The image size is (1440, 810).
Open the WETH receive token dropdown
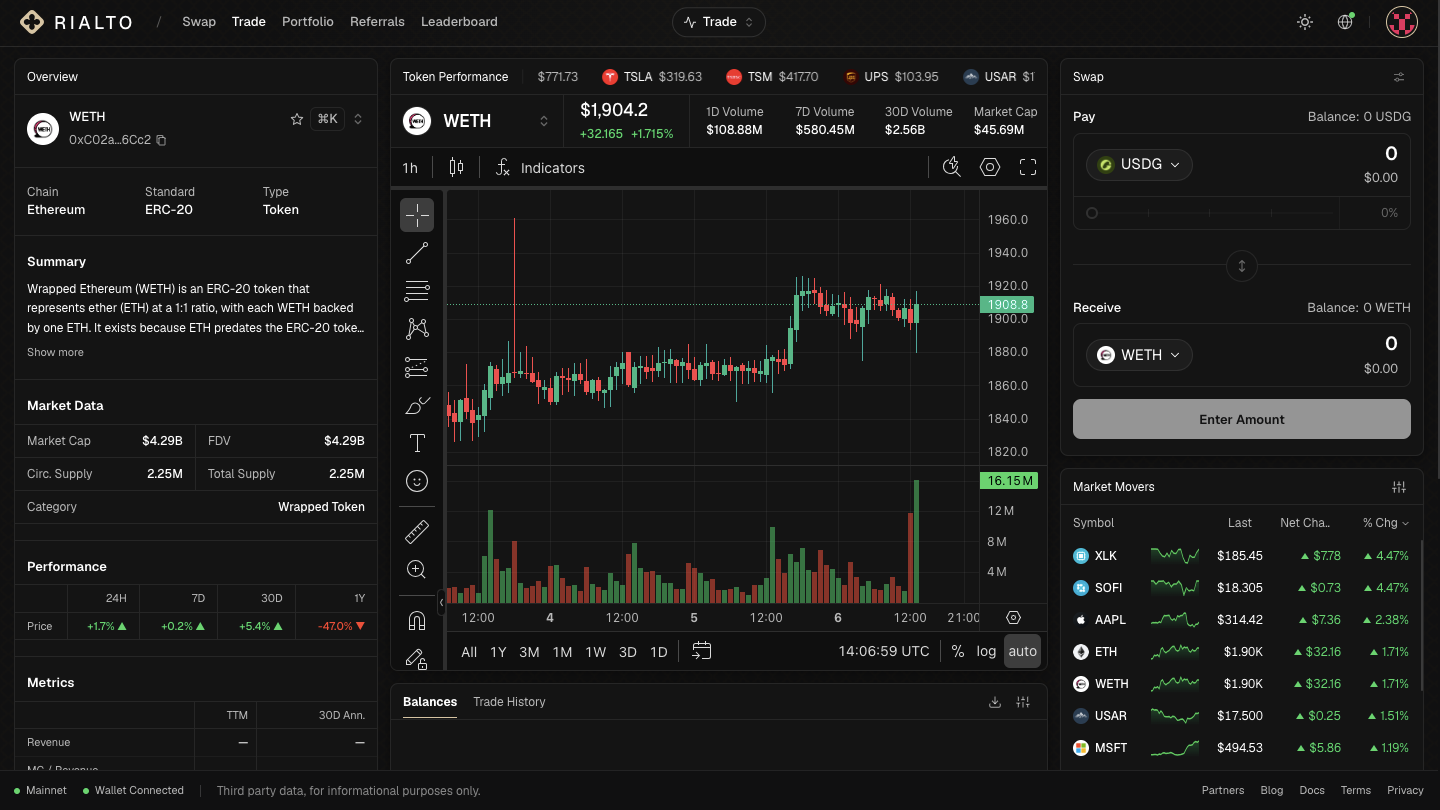point(1139,354)
